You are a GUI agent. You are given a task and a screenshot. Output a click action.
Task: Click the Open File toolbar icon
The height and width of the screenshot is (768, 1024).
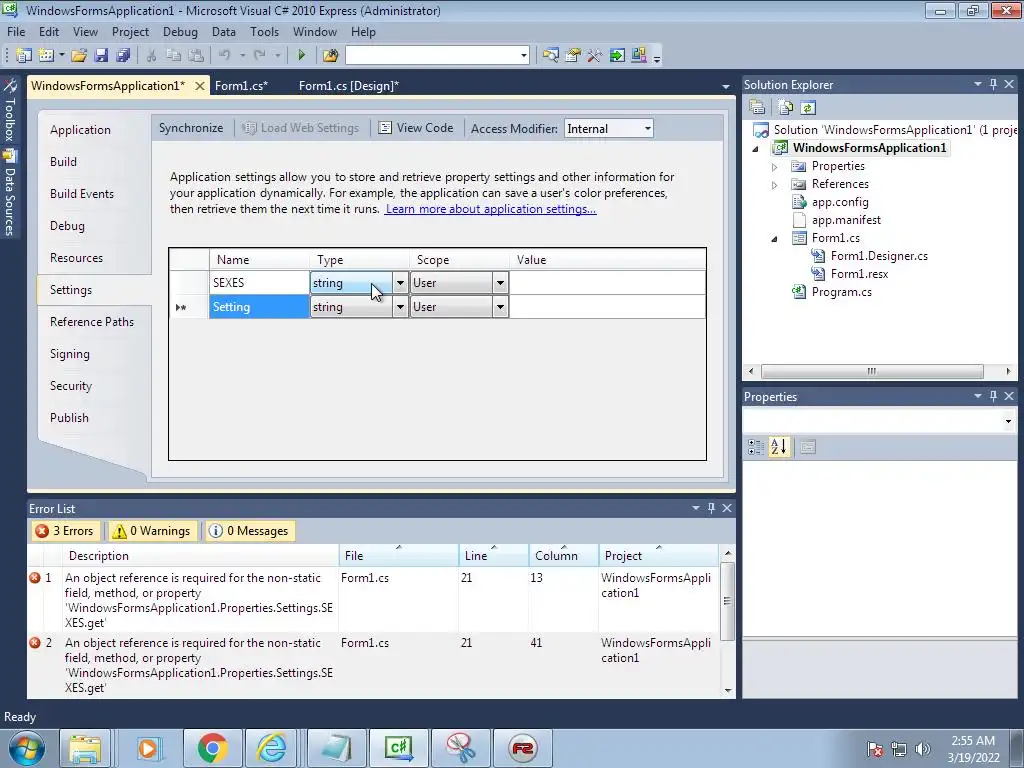pos(79,56)
